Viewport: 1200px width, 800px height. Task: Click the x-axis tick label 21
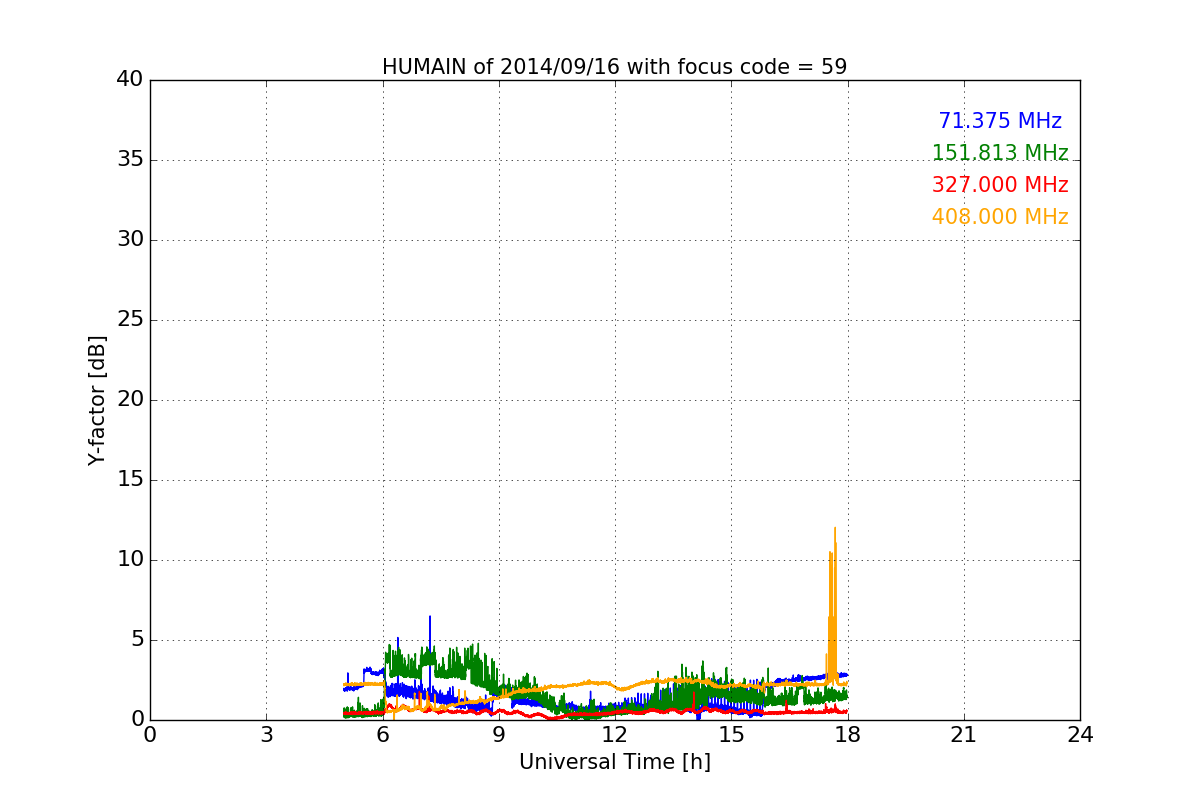tap(964, 734)
